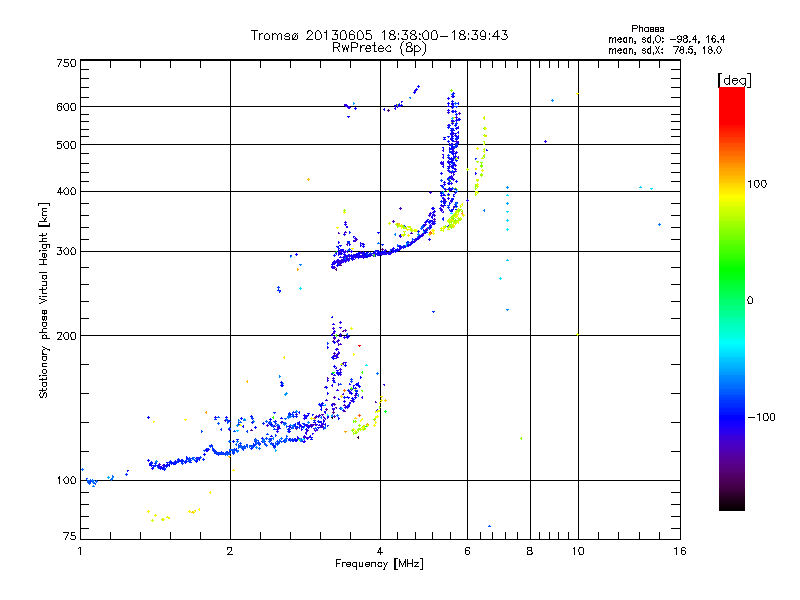800x600 pixels.
Task: Click the plot title 'Tromsø 20130605 18:38:00-18:39:43'
Action: 379,35
